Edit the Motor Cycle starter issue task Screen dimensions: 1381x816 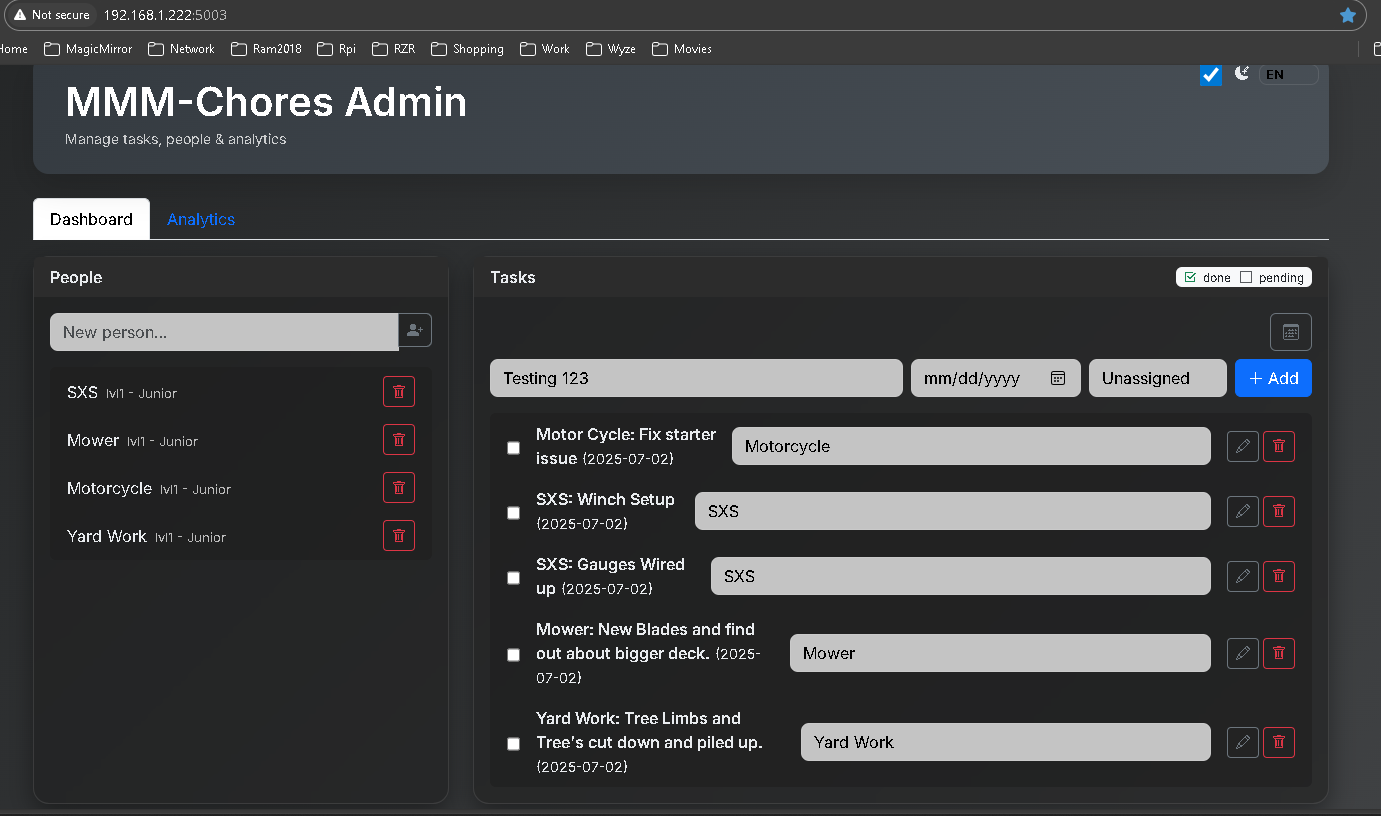click(1242, 447)
